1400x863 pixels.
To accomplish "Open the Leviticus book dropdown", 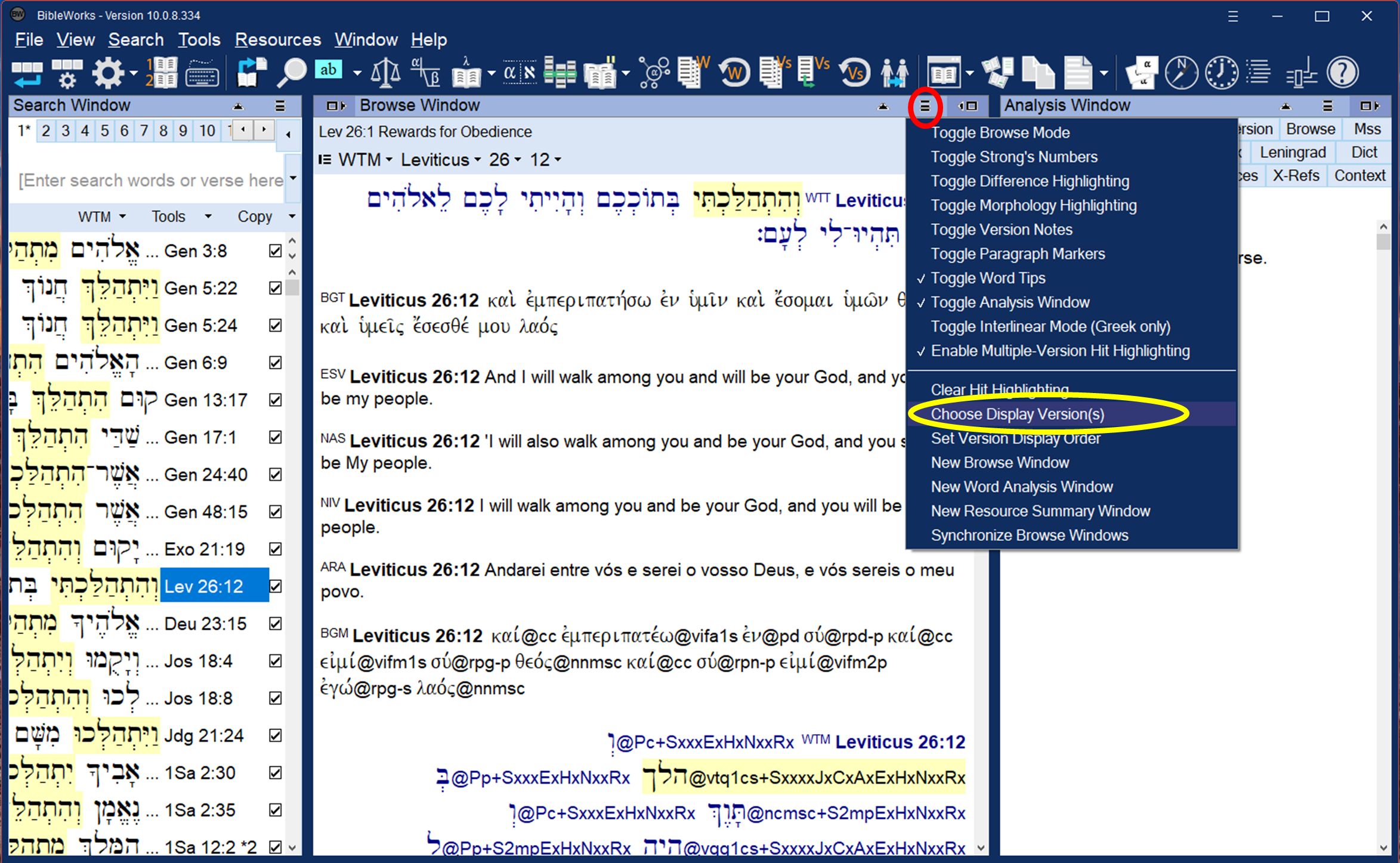I will point(440,160).
